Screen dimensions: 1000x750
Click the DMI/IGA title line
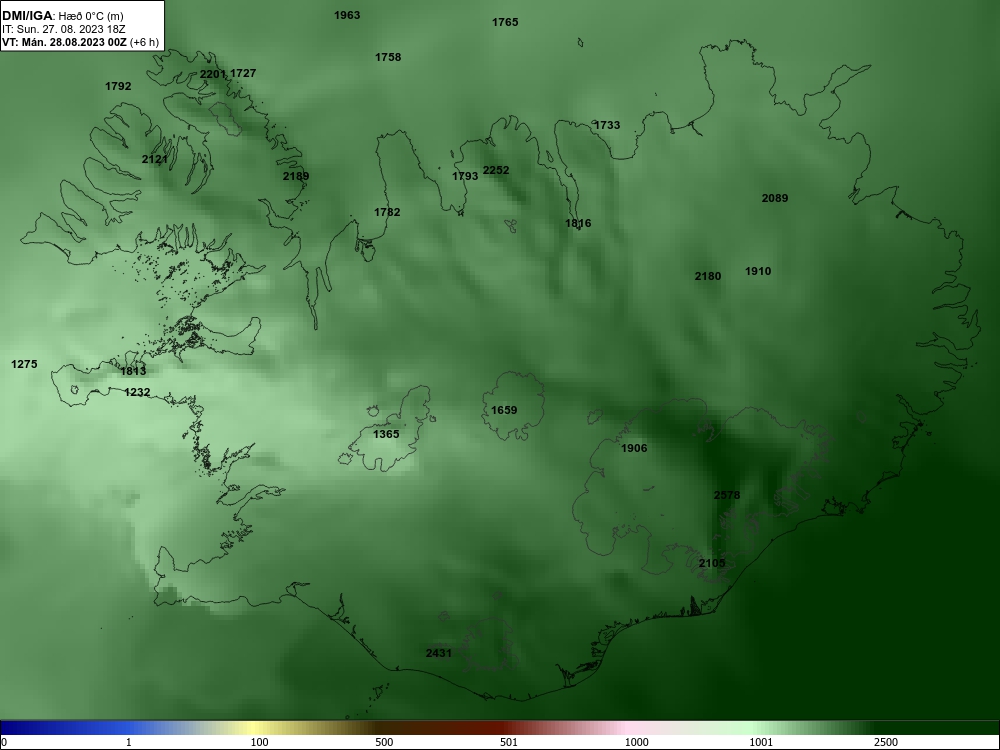(x=62, y=17)
